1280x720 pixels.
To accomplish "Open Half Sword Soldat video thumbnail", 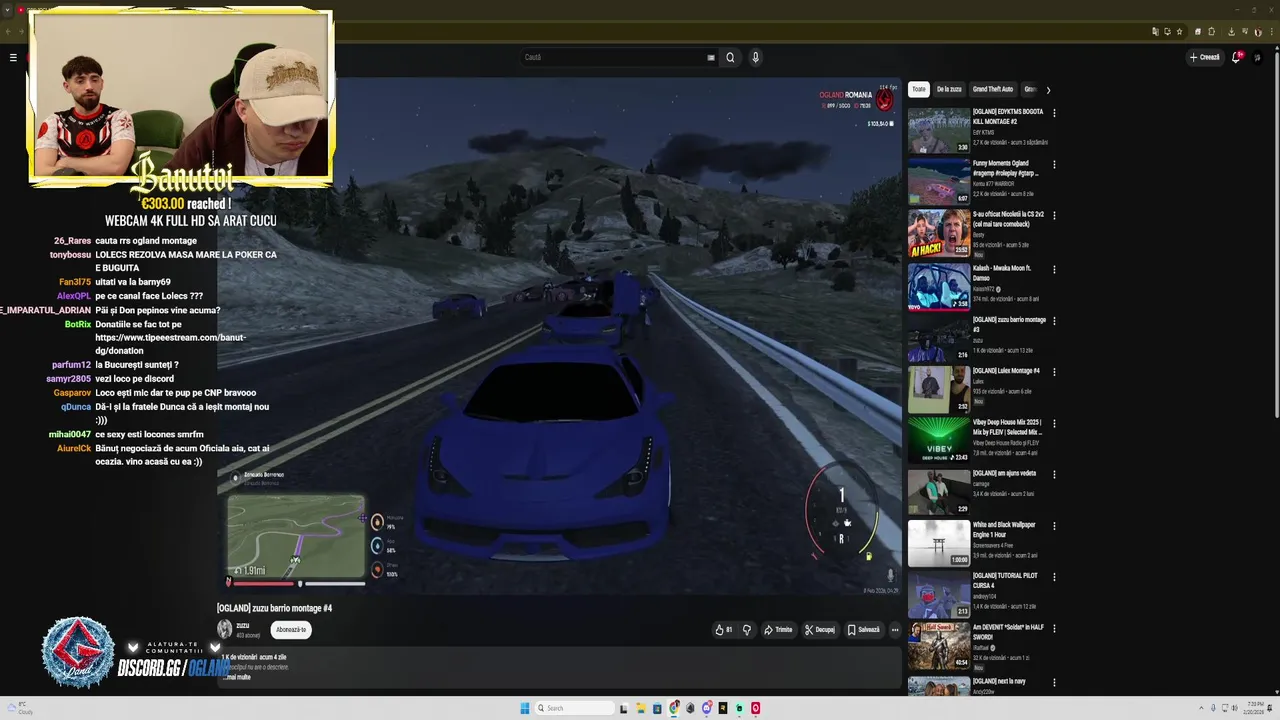I will [939, 645].
